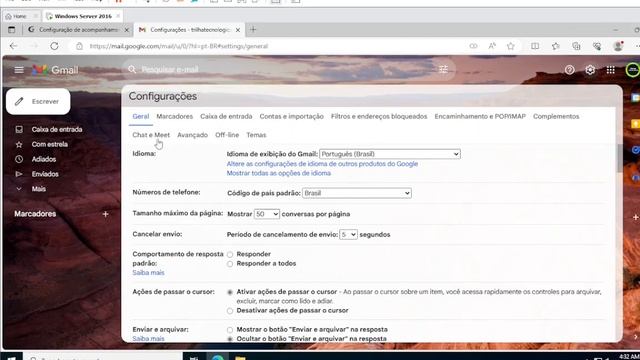Open the Read aloud icon in address bar

click(x=492, y=46)
